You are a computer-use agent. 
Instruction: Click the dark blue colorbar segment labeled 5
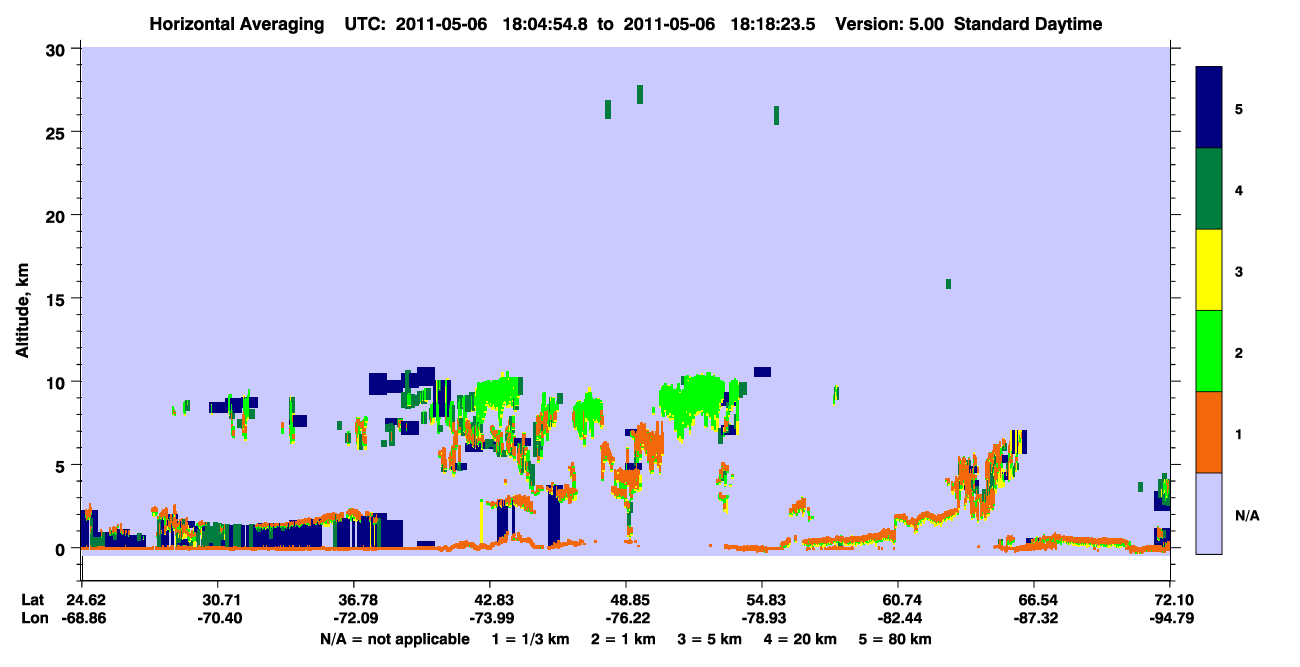[x=1209, y=108]
